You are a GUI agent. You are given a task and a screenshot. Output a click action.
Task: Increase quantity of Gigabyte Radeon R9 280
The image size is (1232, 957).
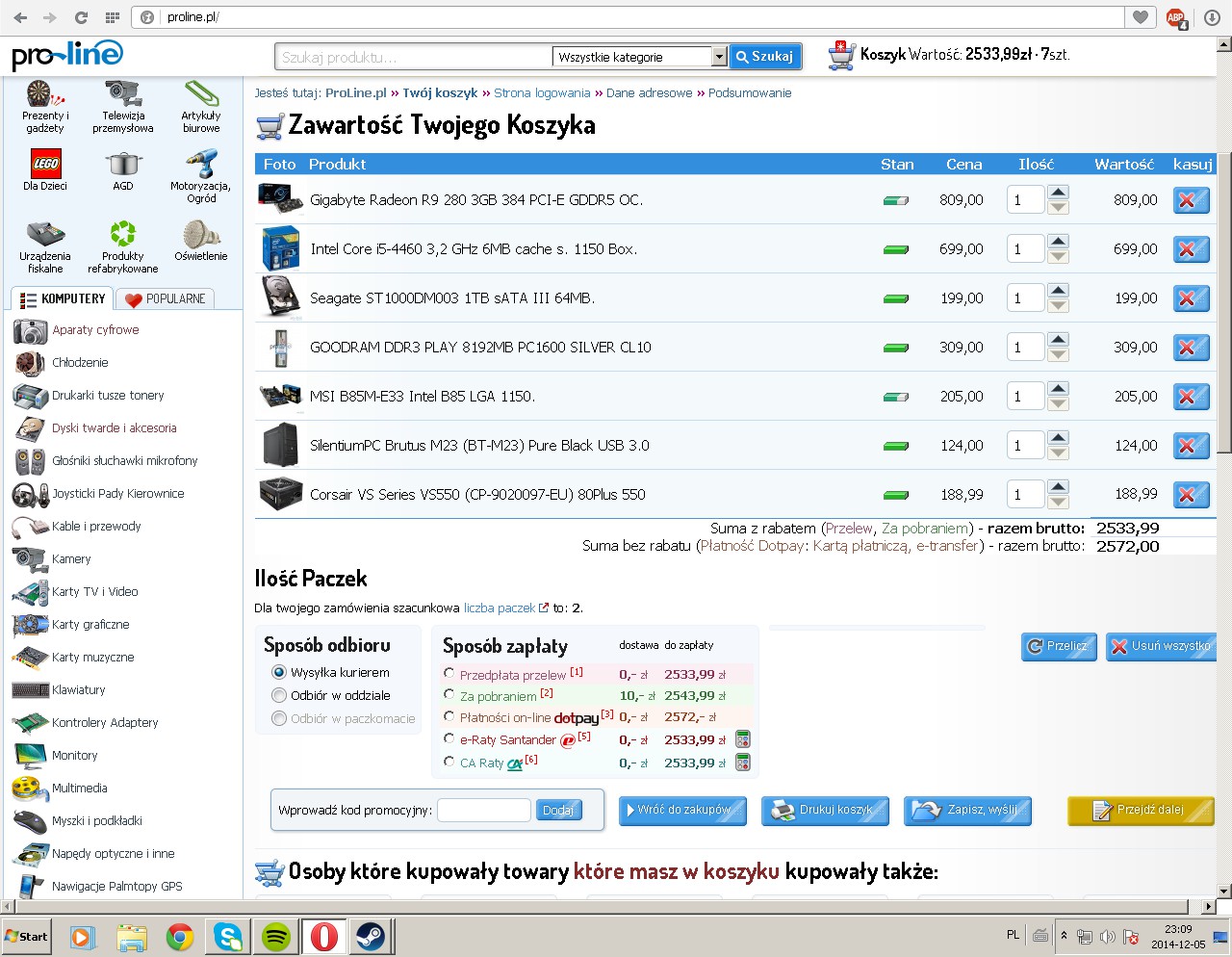click(1058, 193)
